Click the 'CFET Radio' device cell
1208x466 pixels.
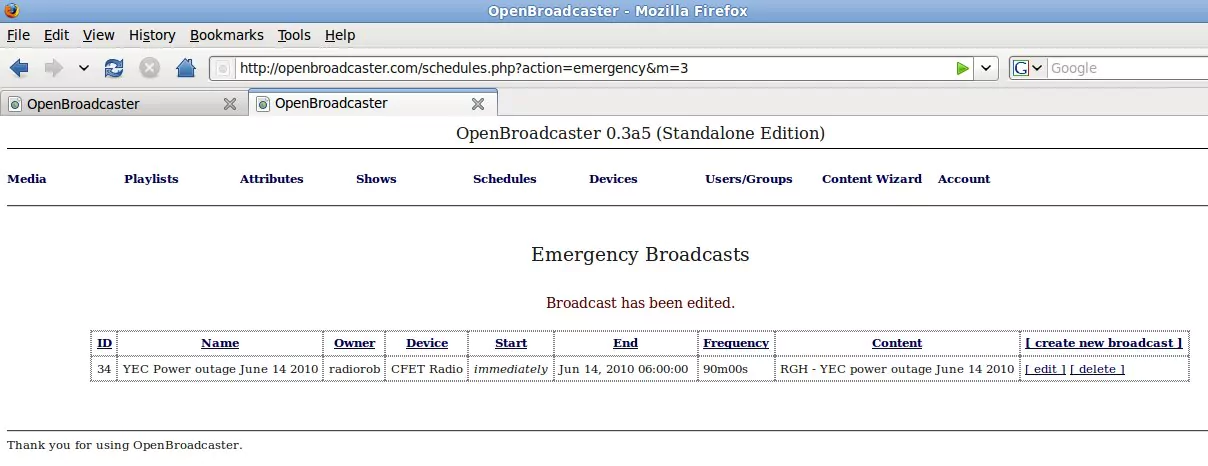[427, 369]
